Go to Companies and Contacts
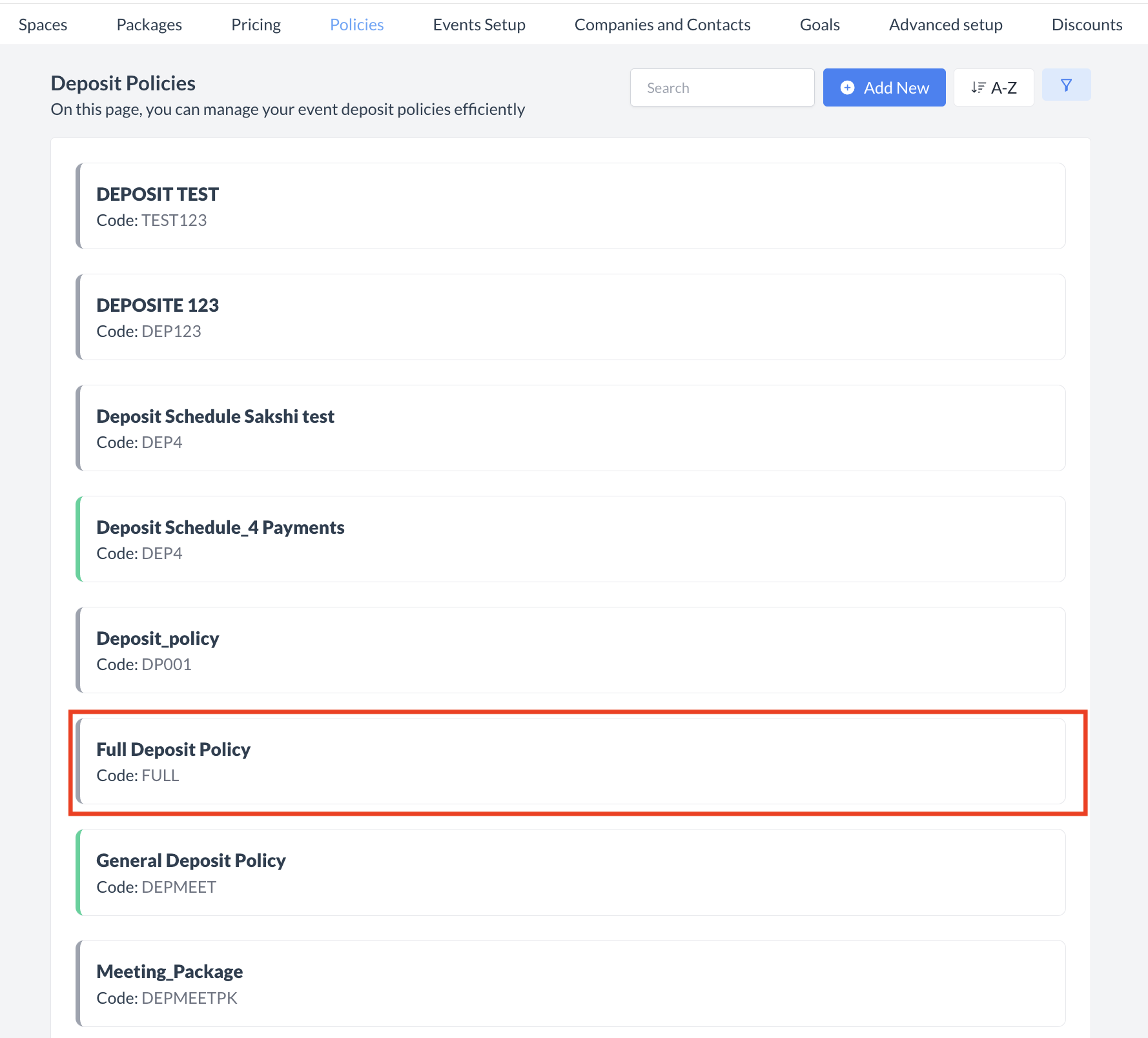This screenshot has width=1148, height=1038. point(662,24)
